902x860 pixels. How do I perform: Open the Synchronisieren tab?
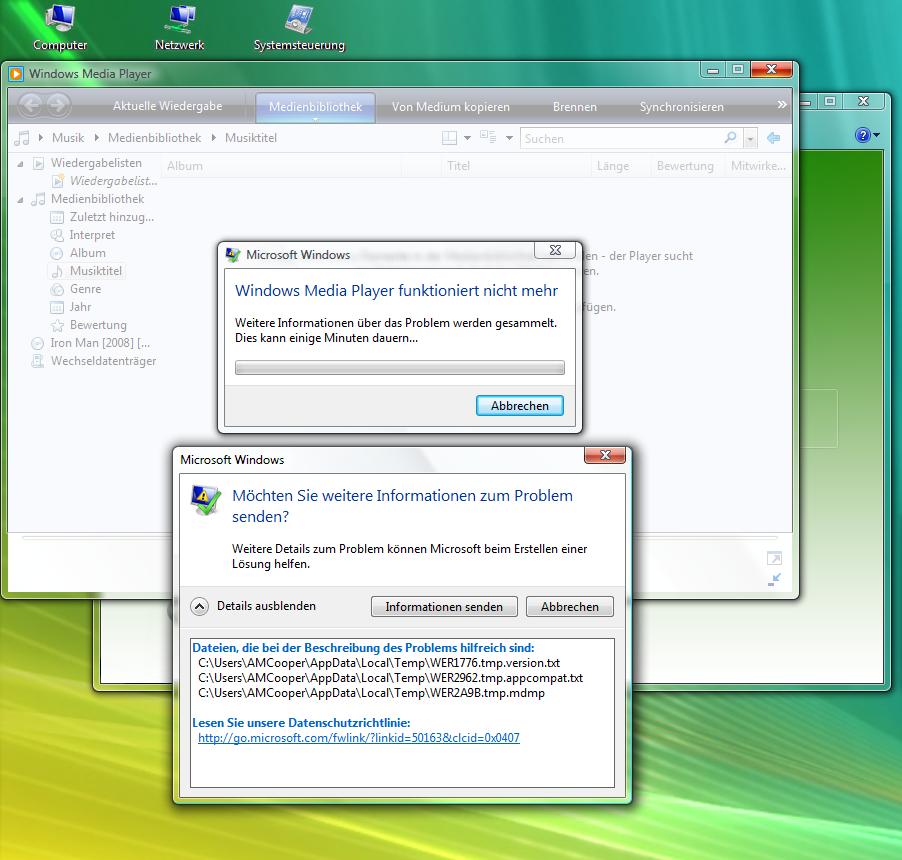pos(682,107)
